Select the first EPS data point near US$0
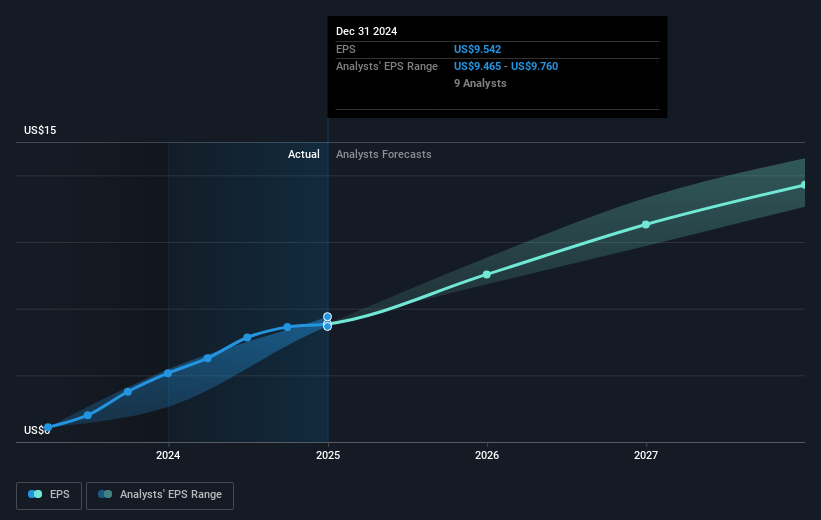The image size is (821, 520). point(48,427)
